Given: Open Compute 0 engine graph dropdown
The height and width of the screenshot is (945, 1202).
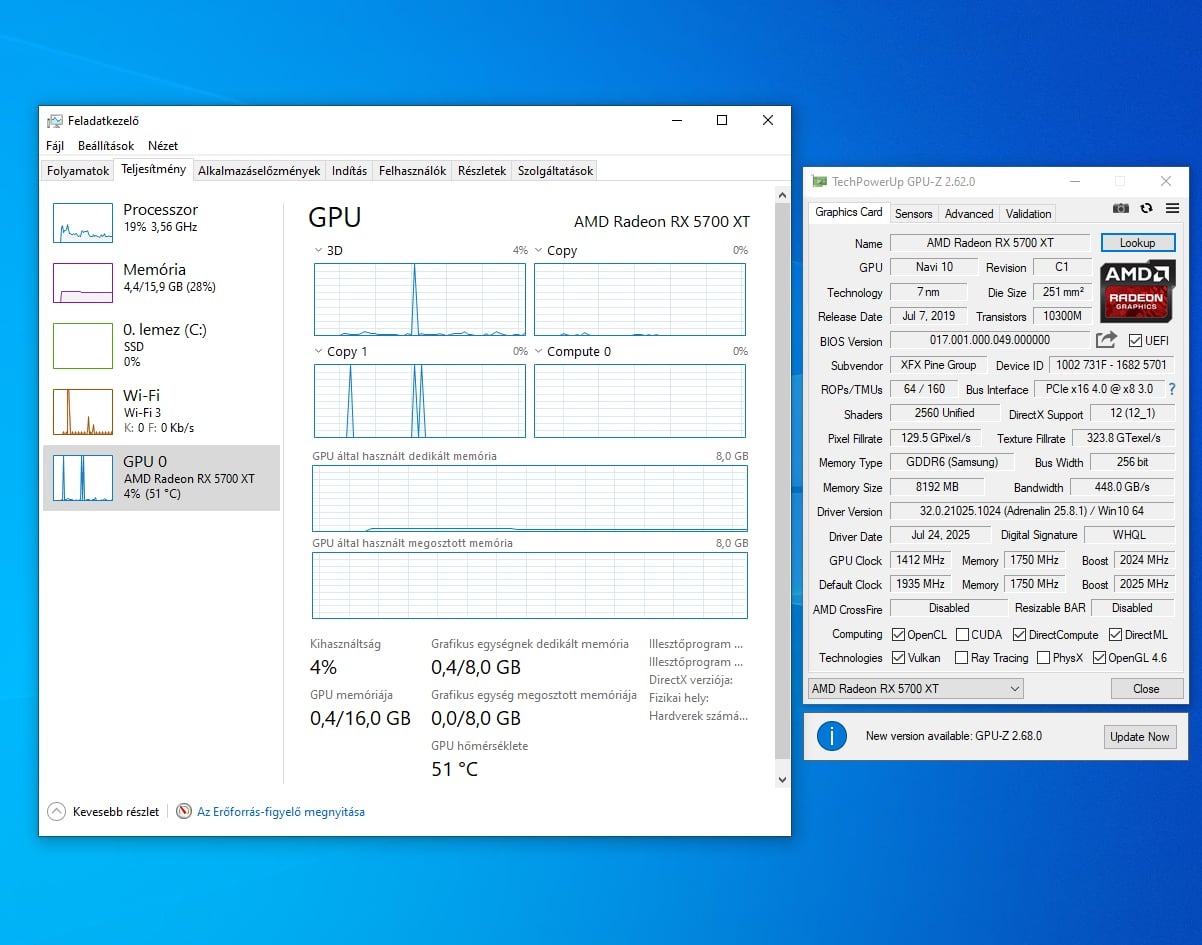Looking at the screenshot, I should (538, 352).
